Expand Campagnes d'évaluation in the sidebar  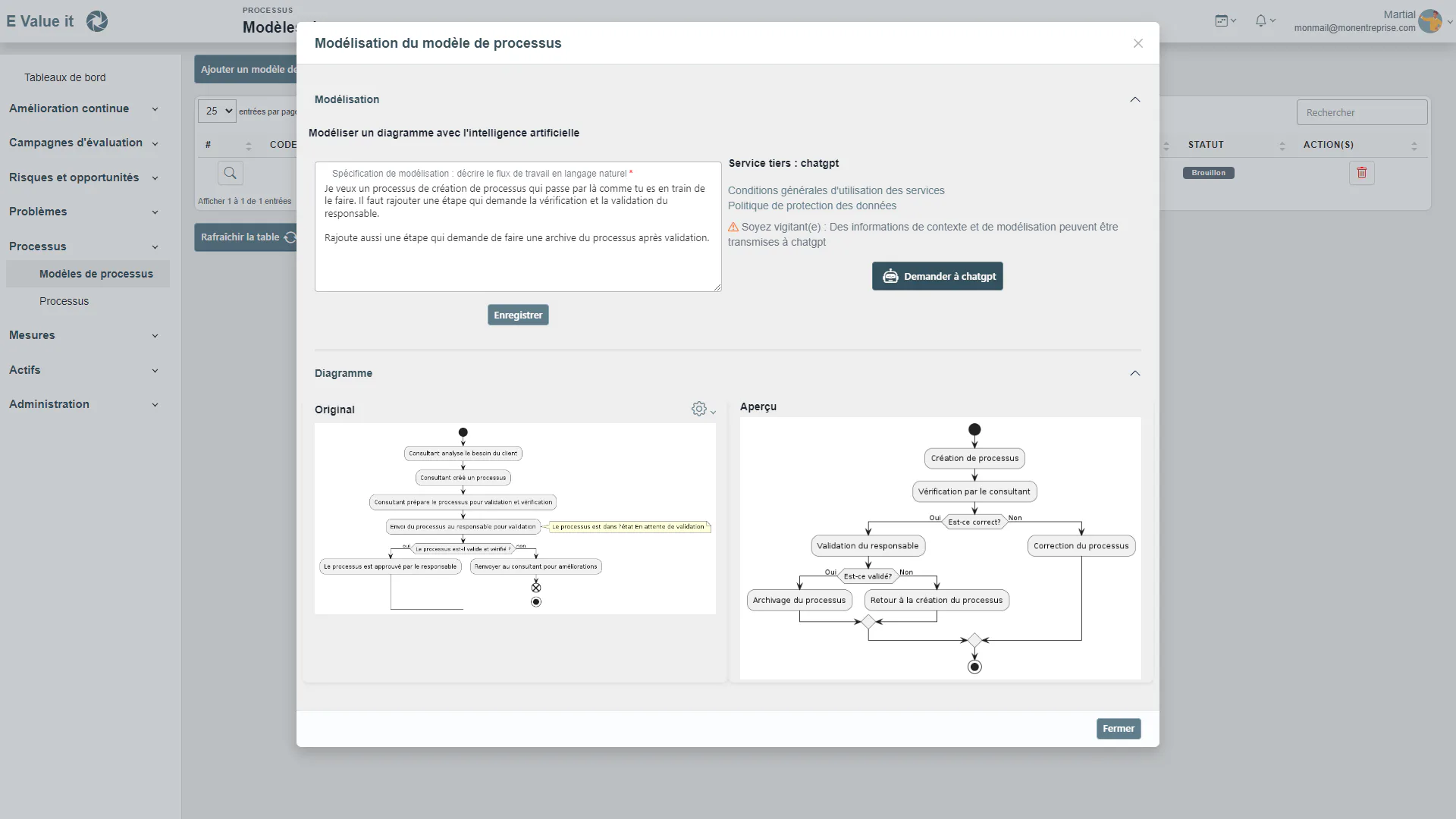click(84, 143)
